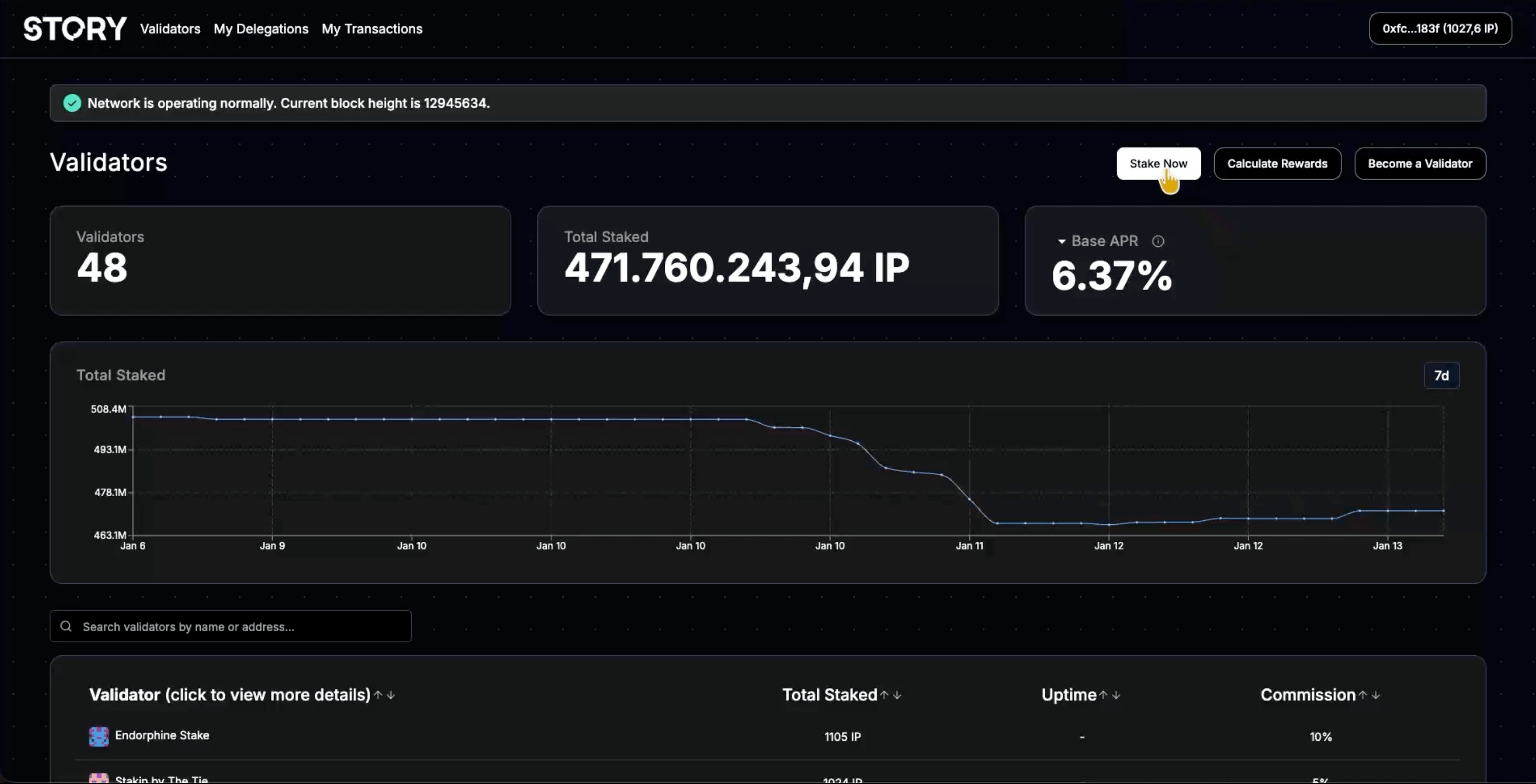
Task: Focus the Search validators input field
Action: [231, 626]
